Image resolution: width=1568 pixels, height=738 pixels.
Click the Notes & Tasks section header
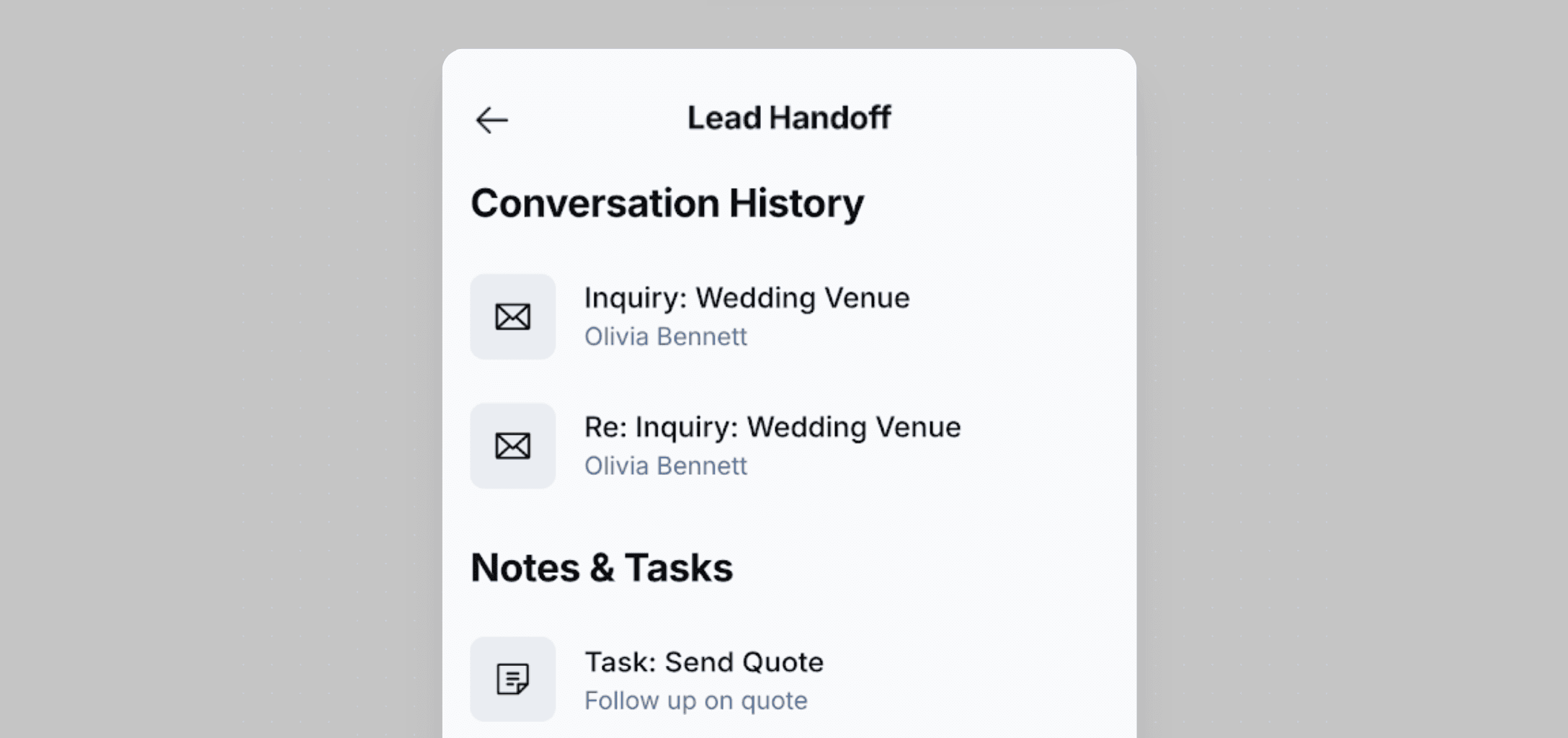click(x=602, y=567)
